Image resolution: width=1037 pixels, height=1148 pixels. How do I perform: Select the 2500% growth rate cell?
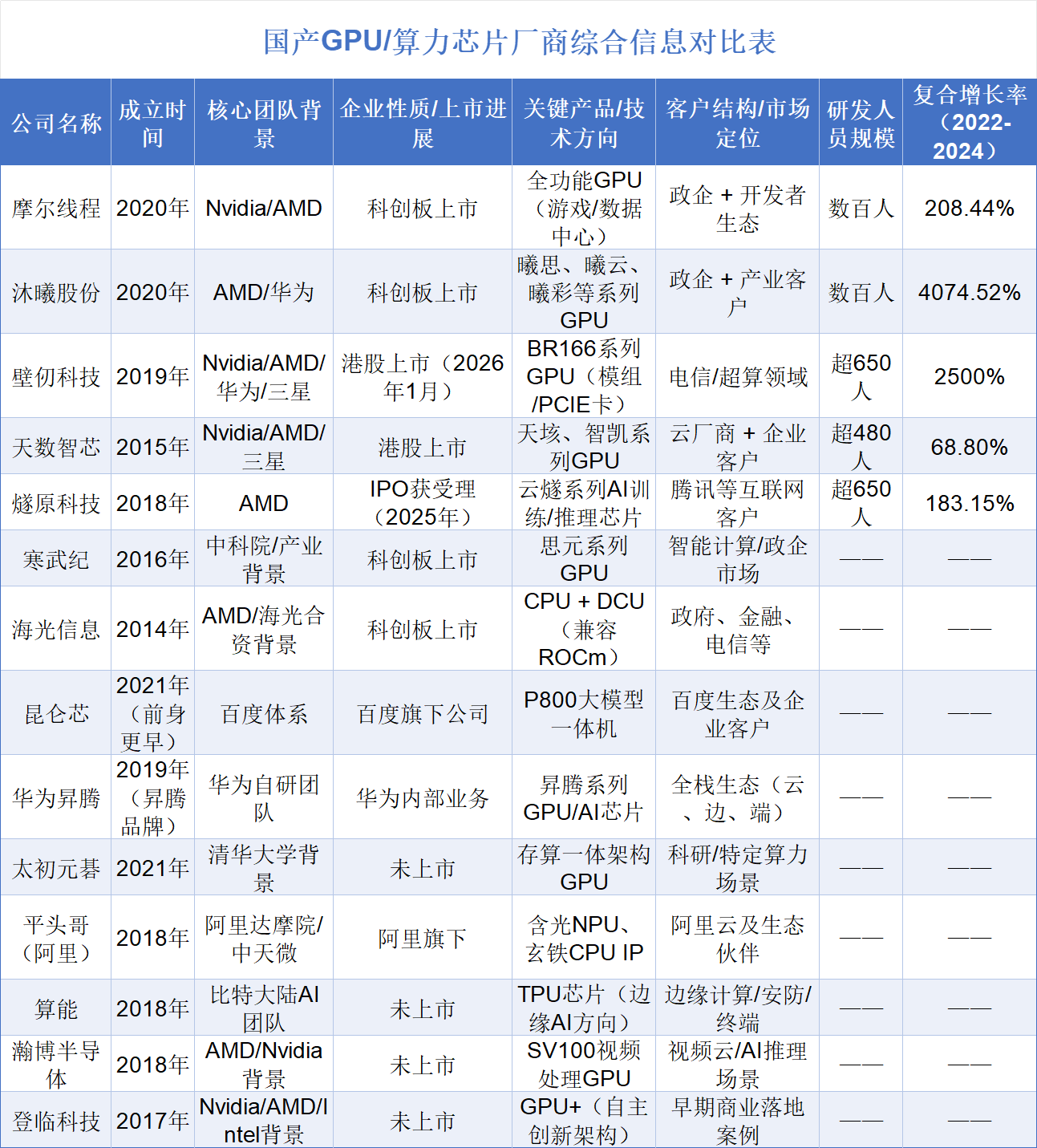coord(970,376)
